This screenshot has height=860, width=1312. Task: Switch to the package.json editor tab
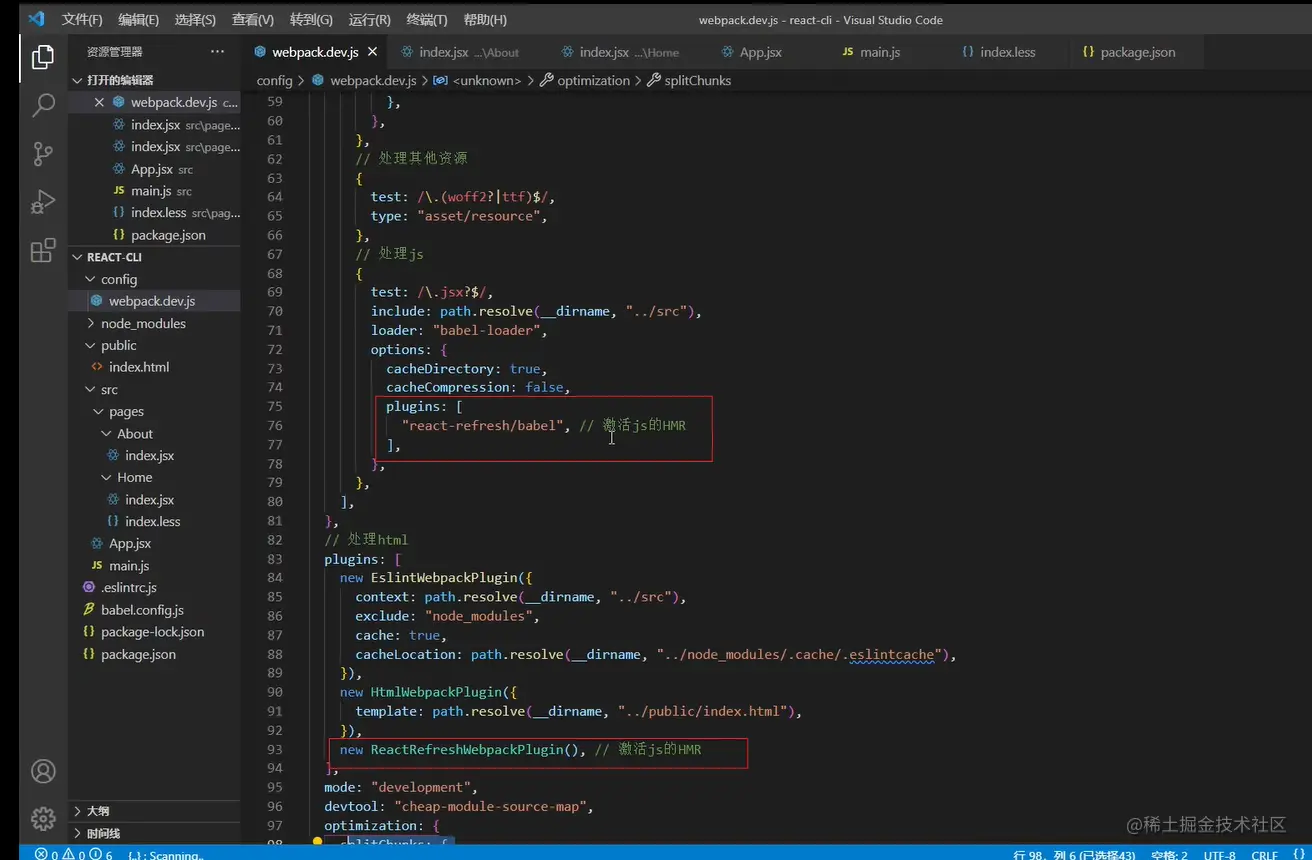pos(1137,52)
